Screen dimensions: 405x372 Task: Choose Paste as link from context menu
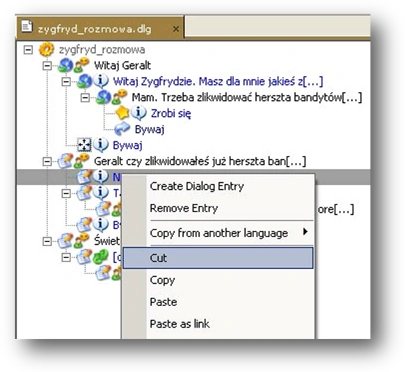(218, 324)
